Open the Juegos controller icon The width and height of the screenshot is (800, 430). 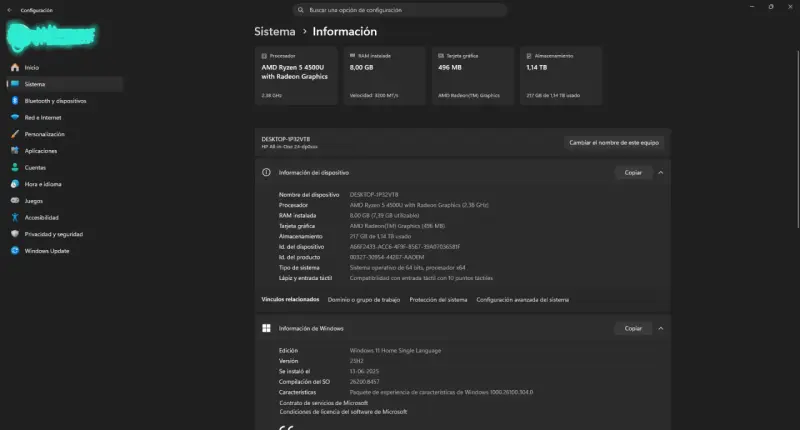click(x=15, y=200)
